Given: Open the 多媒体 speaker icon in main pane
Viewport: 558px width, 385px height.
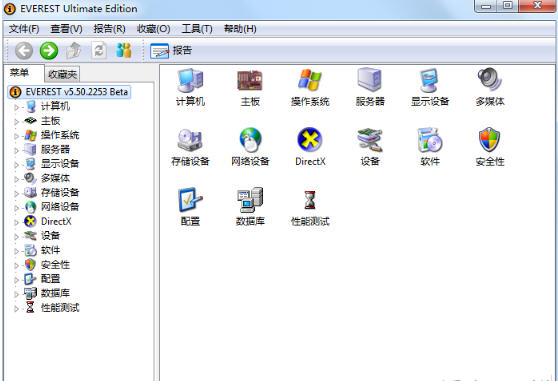Looking at the screenshot, I should coord(490,80).
